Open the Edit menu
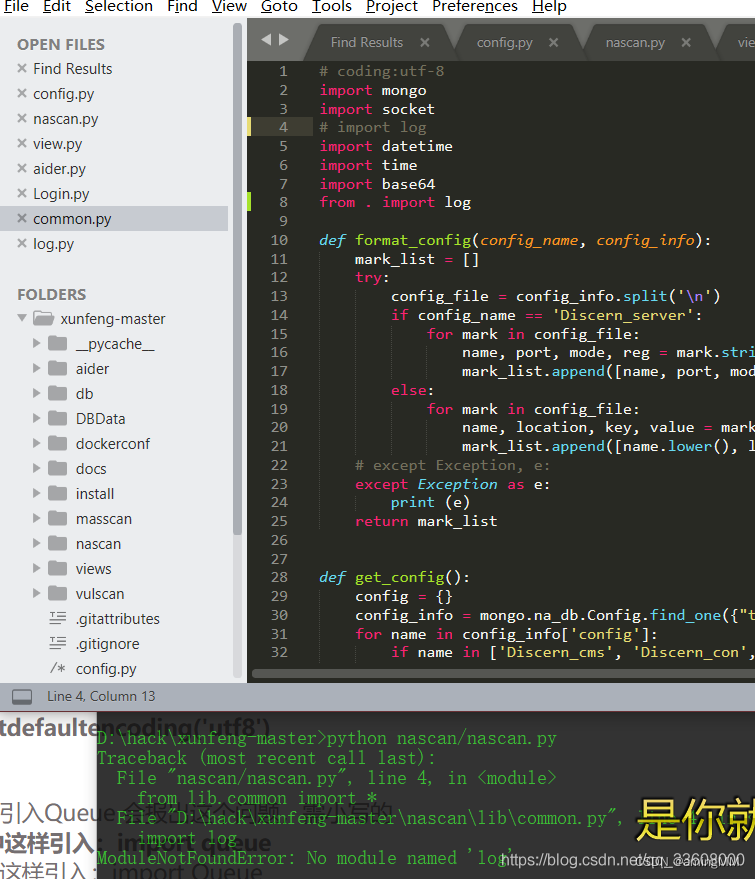The image size is (755, 879). 57,7
